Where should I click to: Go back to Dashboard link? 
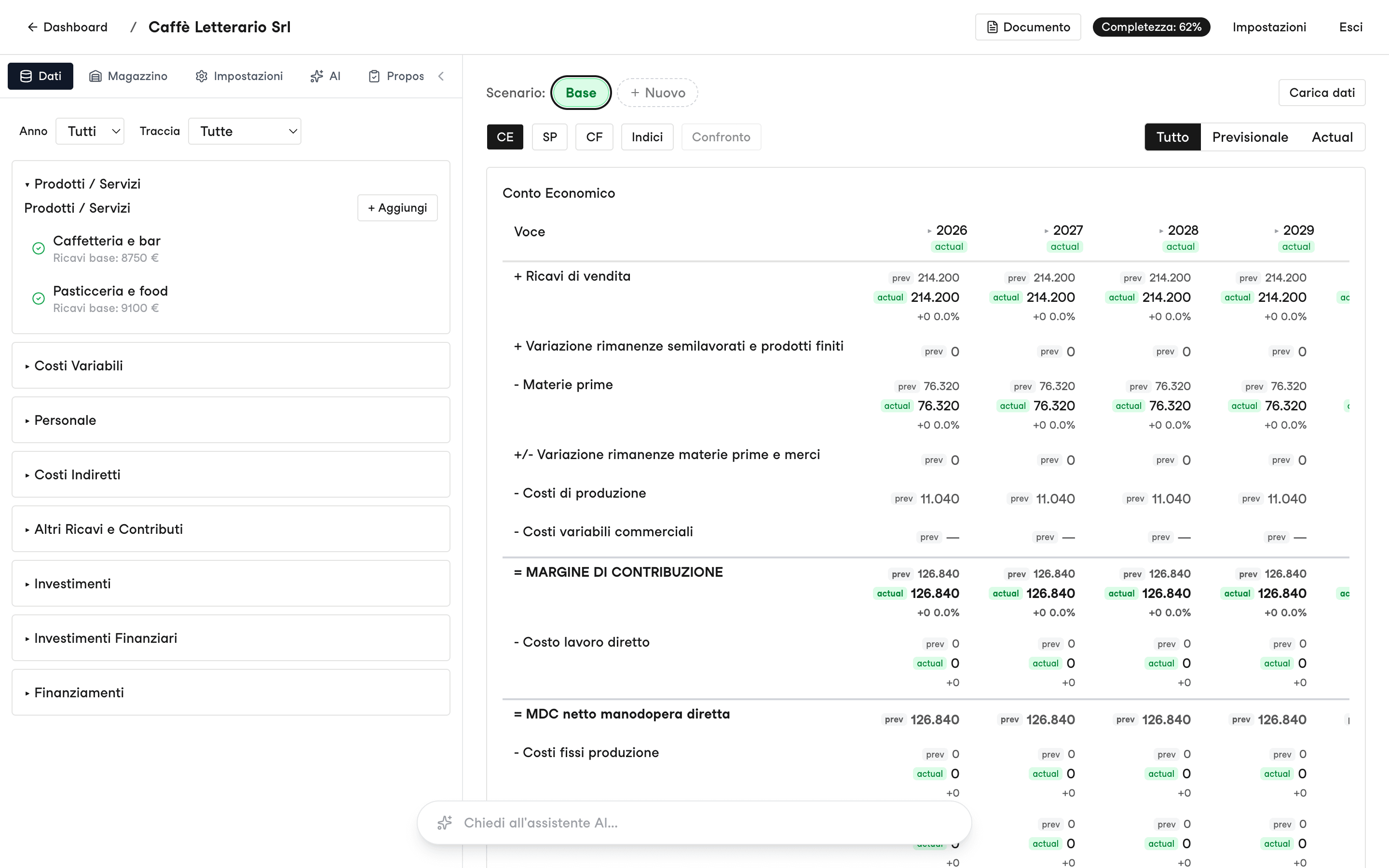pos(67,27)
